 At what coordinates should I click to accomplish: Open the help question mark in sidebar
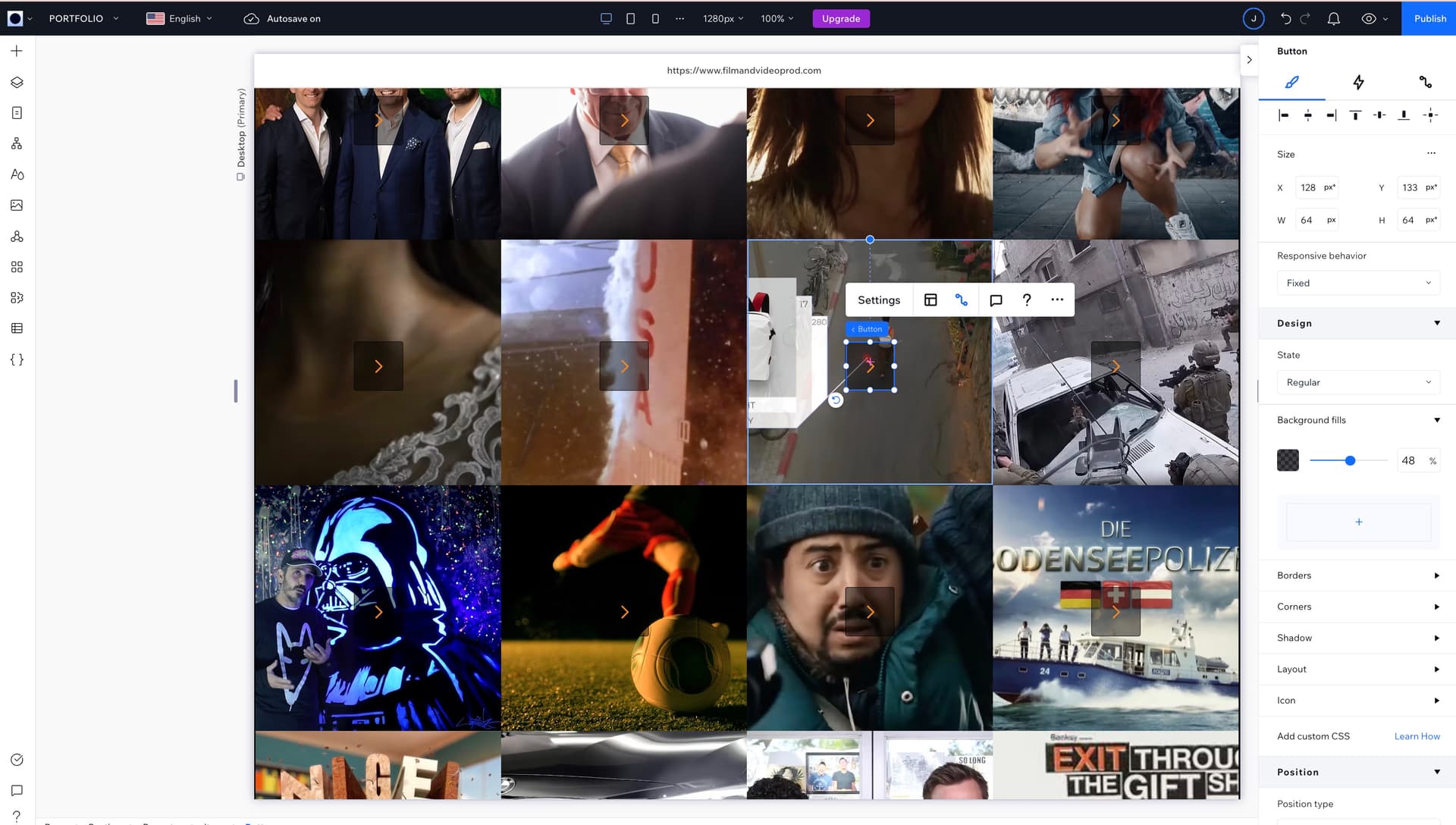point(17,817)
